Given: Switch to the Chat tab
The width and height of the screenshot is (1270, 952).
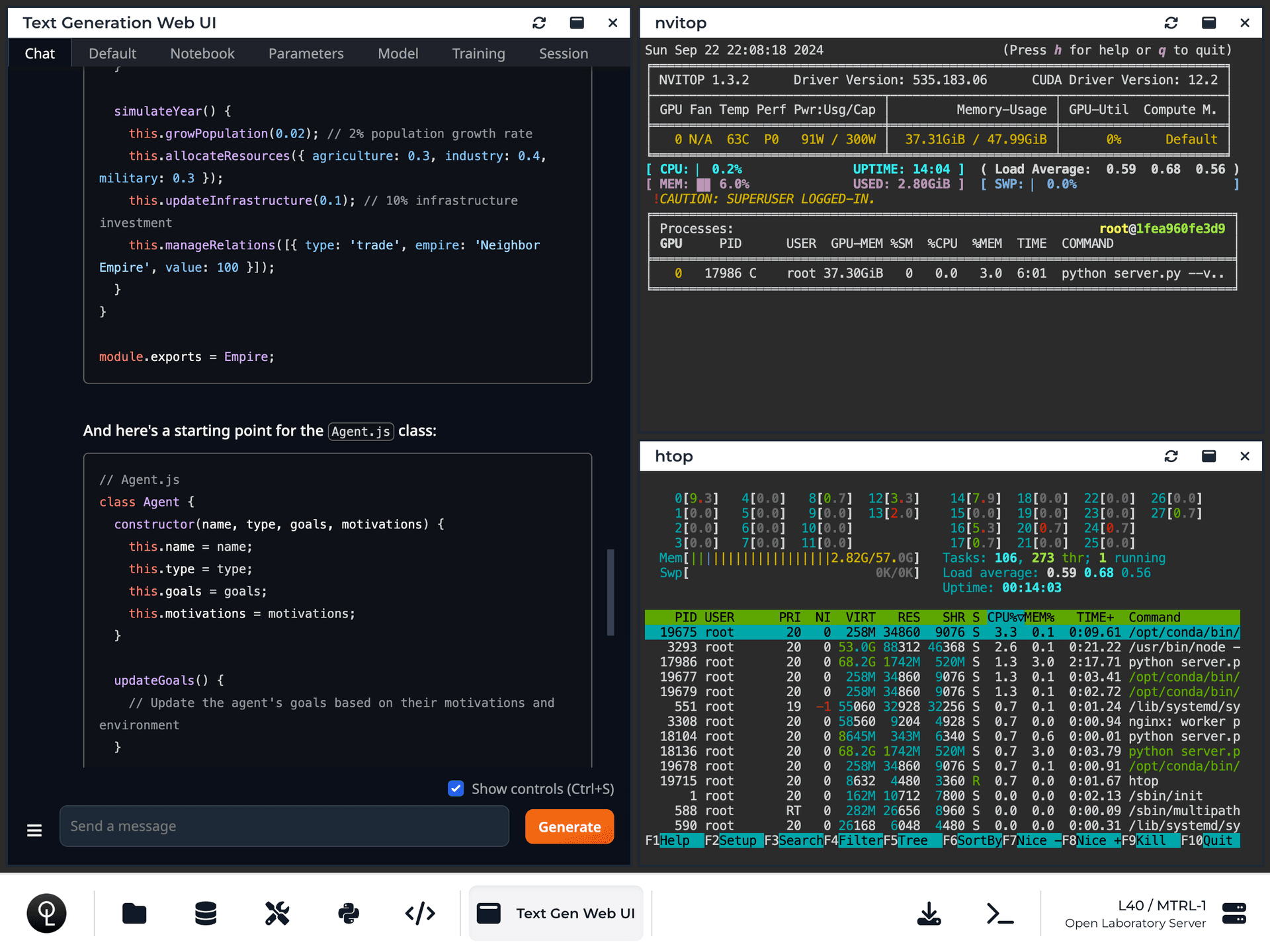Looking at the screenshot, I should 40,54.
